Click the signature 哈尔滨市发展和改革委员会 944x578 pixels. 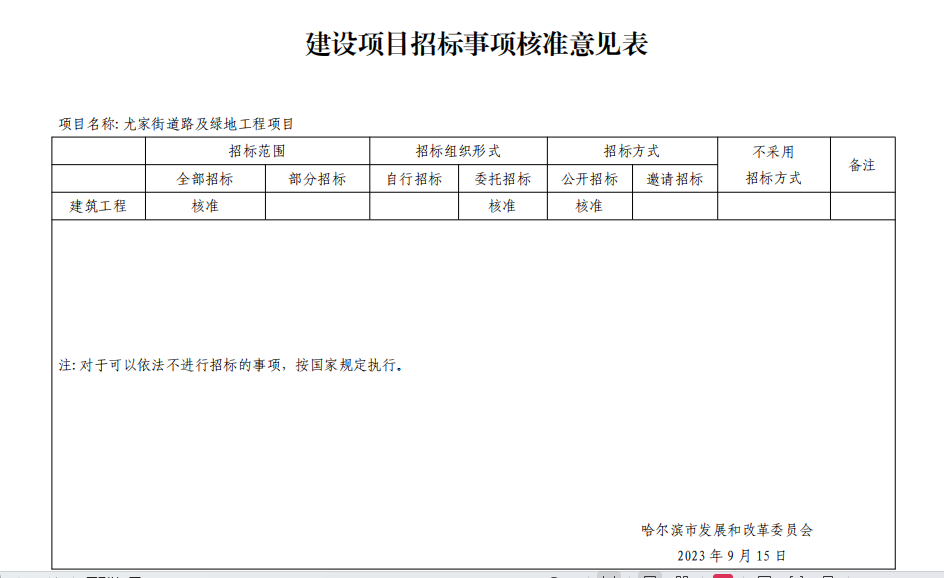727,530
